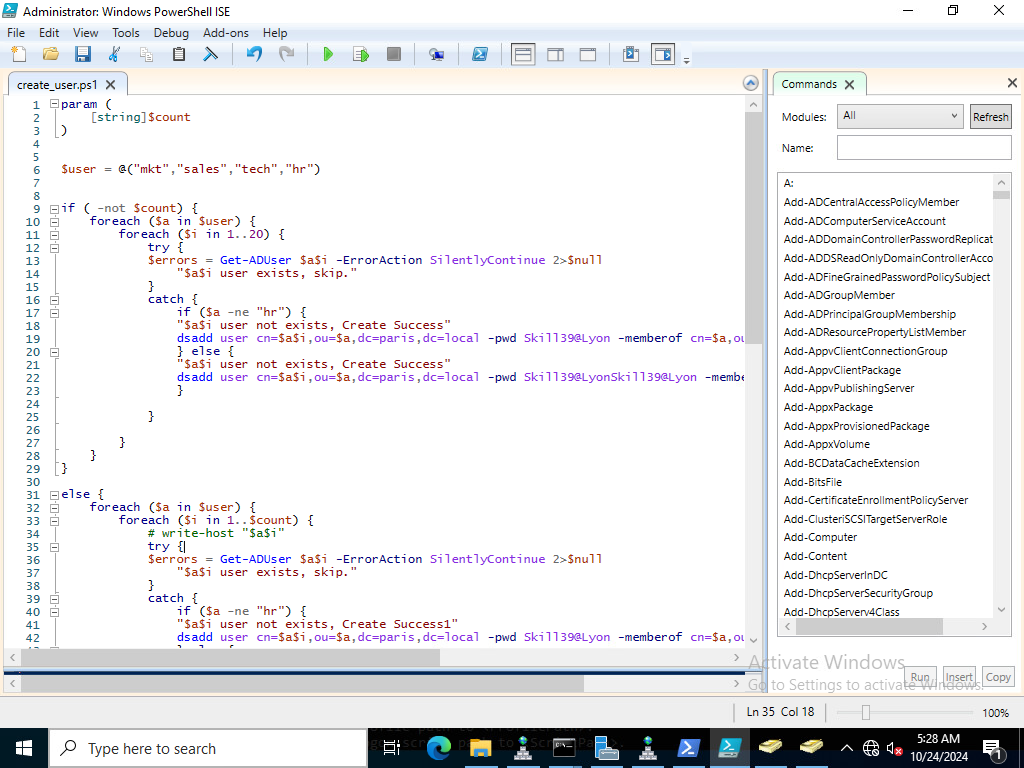The height and width of the screenshot is (768, 1024).
Task: Select Add-ADGroupMember in the commands list
Action: click(839, 295)
